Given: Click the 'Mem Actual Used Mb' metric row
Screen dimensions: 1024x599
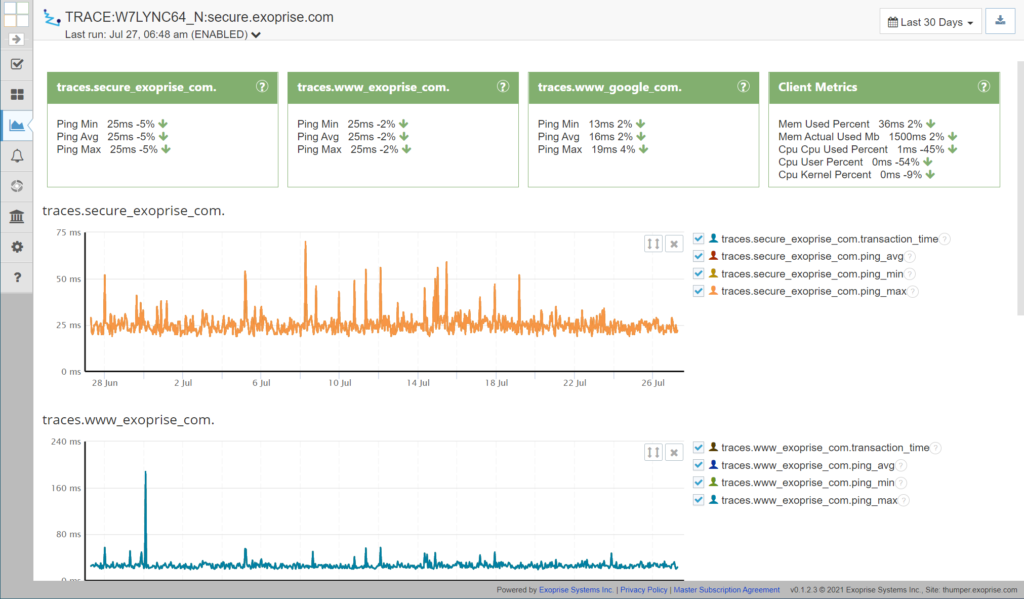Looking at the screenshot, I should pyautogui.click(x=867, y=137).
